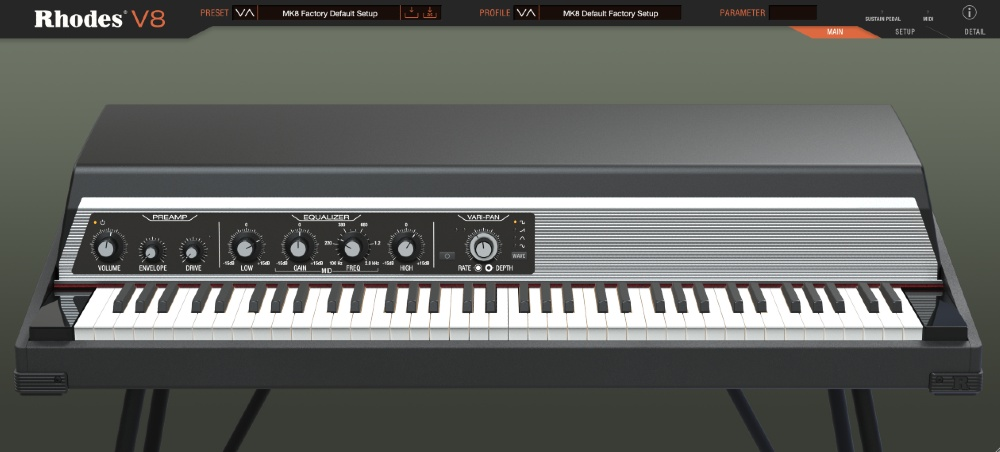1000x452 pixels.
Task: Select the Rate radio button
Action: pos(478,268)
